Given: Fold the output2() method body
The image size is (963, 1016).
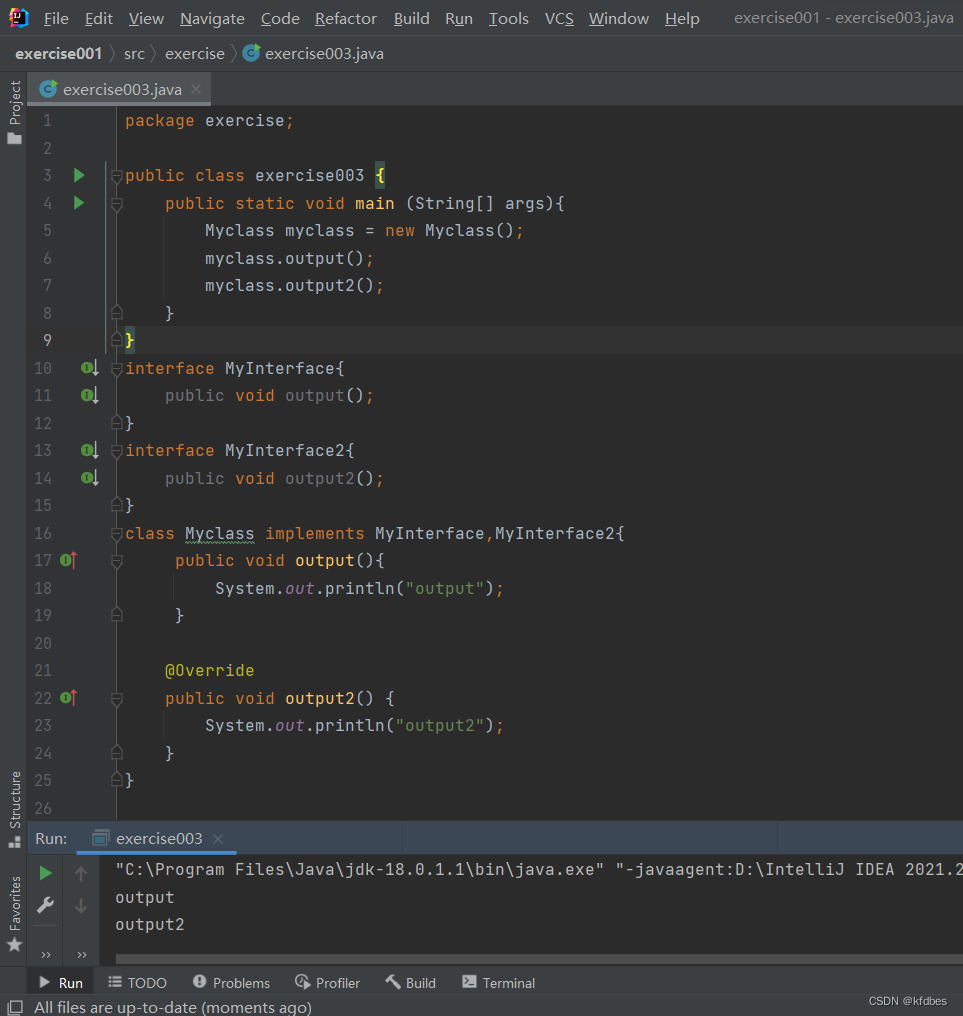Looking at the screenshot, I should coord(116,699).
